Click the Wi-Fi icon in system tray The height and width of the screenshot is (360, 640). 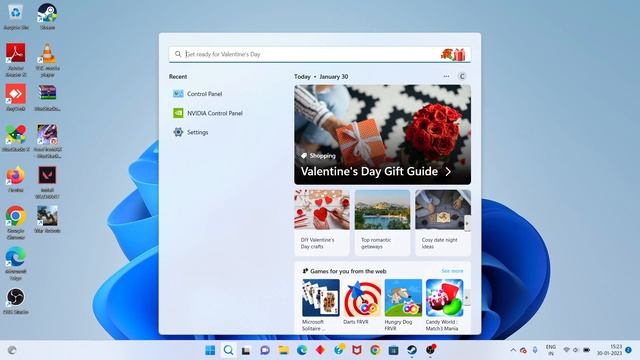[567, 350]
